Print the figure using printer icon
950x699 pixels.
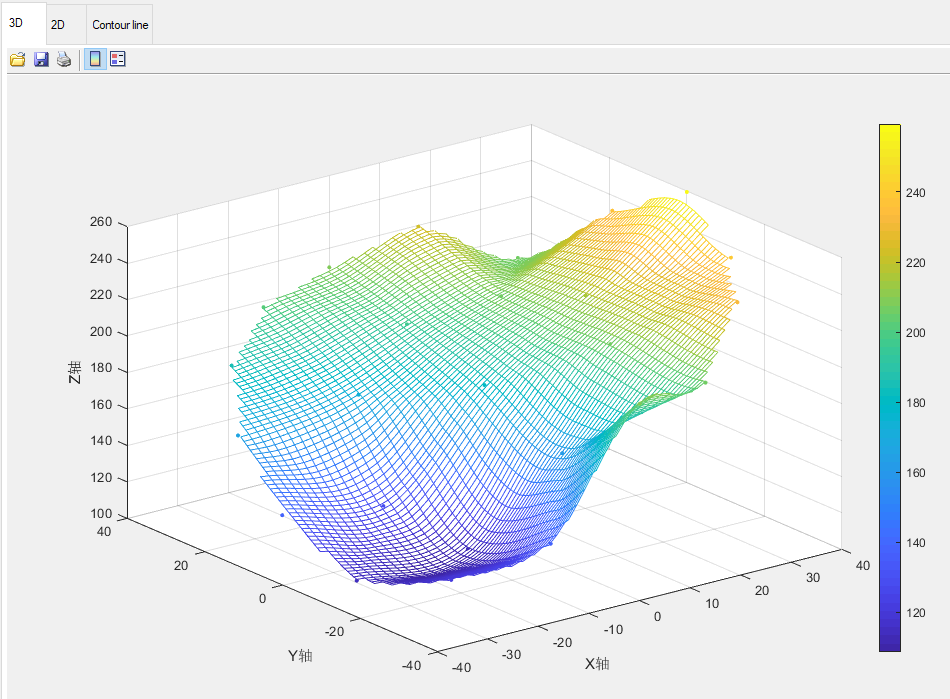(64, 59)
